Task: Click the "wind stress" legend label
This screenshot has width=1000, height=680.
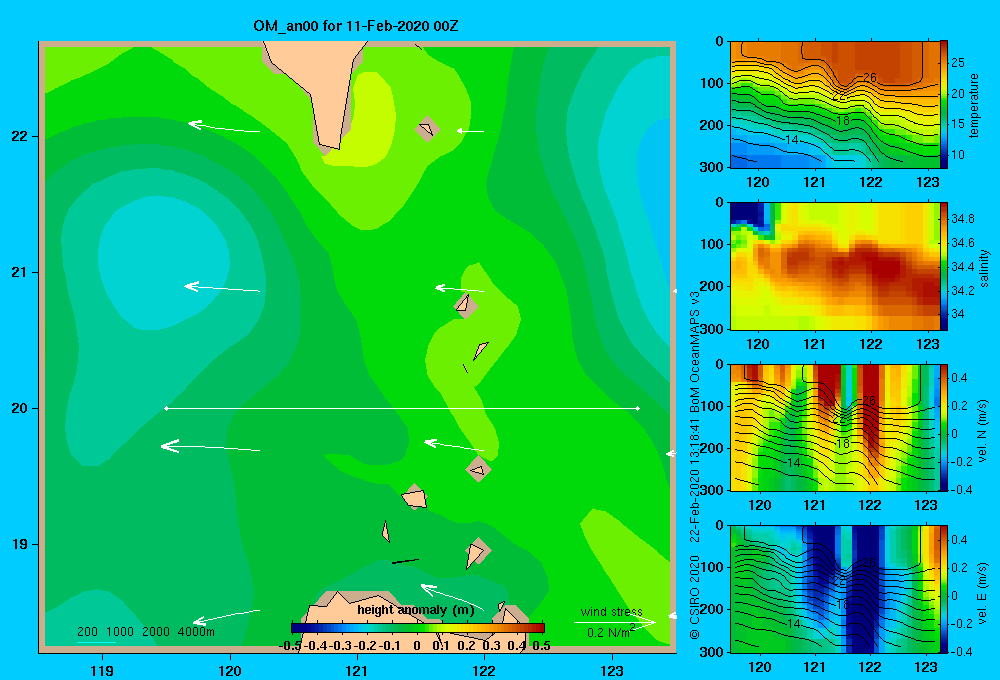Action: point(612,611)
